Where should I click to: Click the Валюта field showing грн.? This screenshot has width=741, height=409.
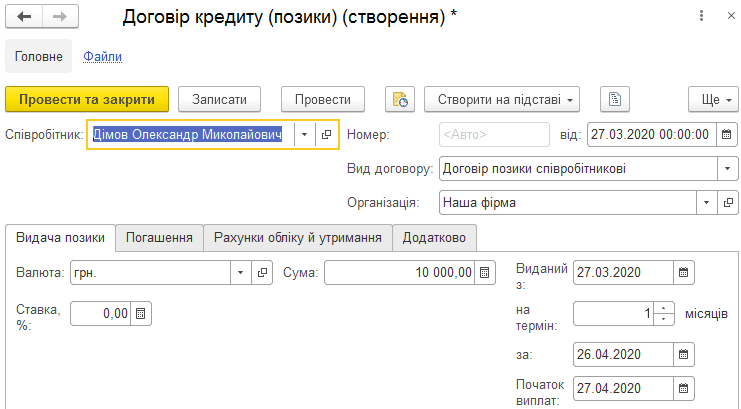coord(150,273)
